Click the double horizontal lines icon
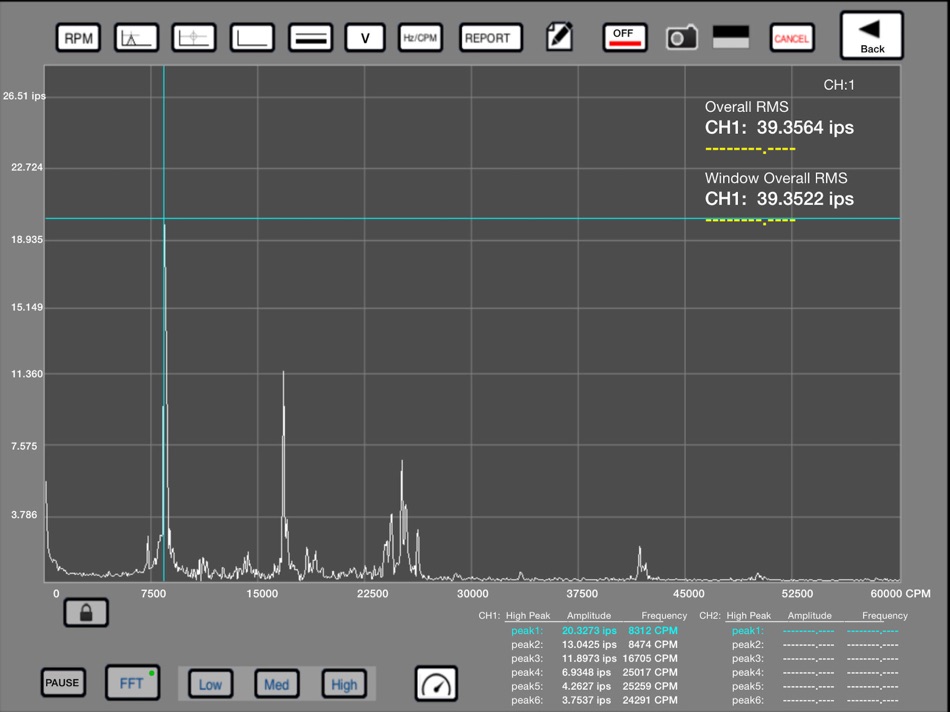This screenshot has width=950, height=712. (310, 38)
